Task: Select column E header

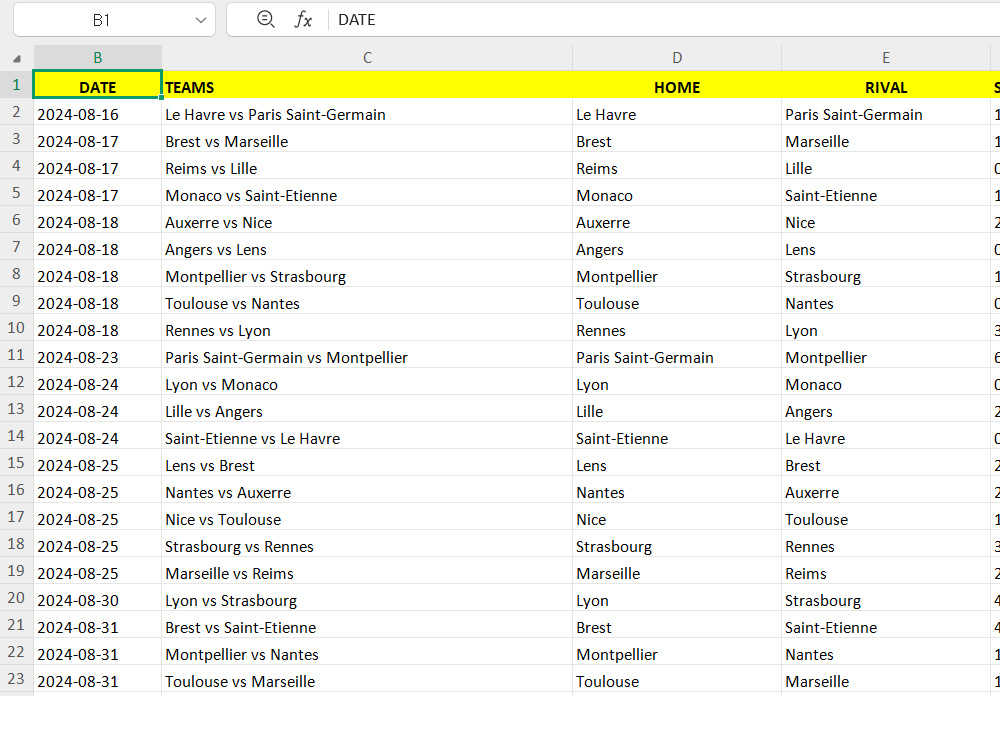Action: point(886,57)
